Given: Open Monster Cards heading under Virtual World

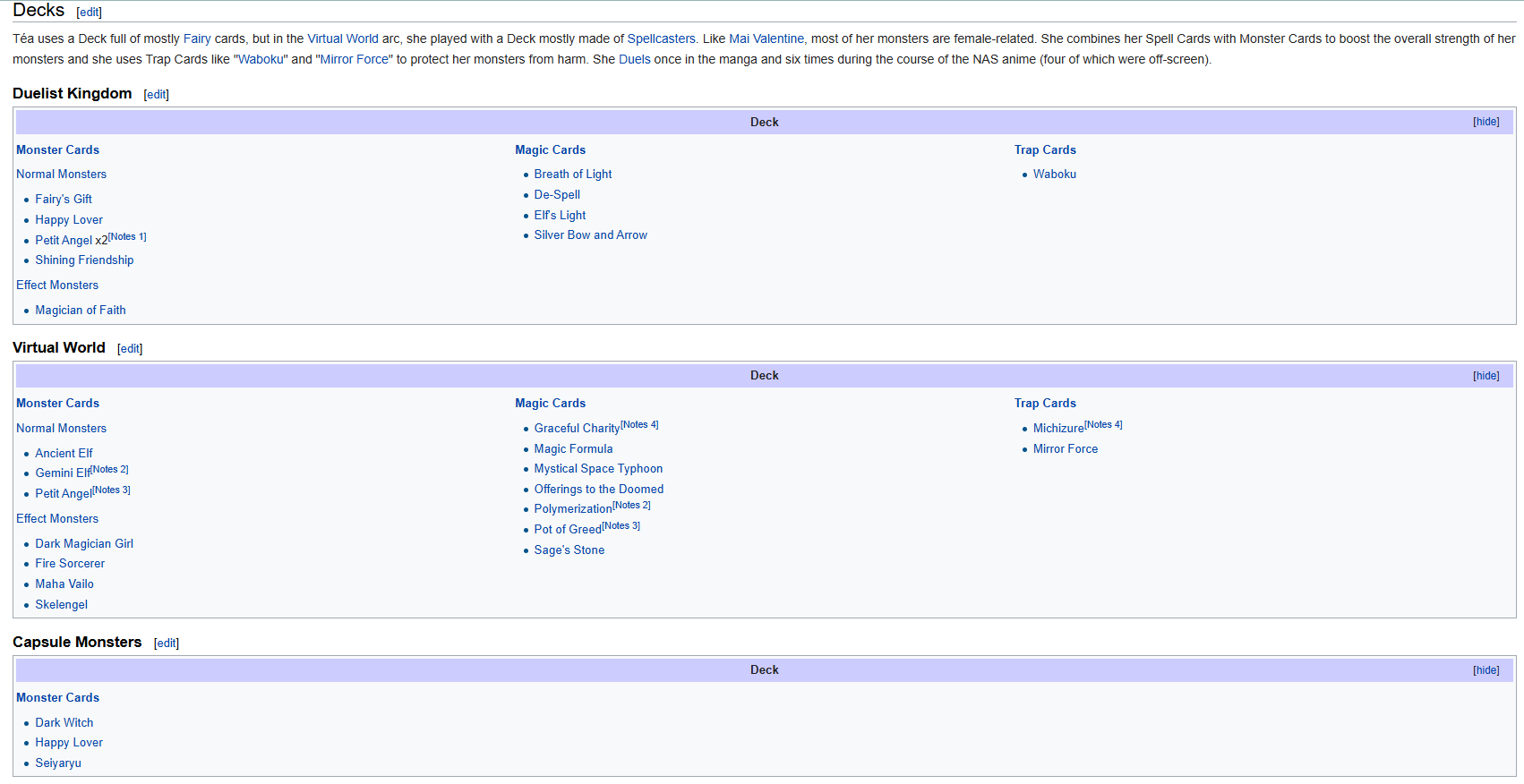Looking at the screenshot, I should [x=57, y=404].
